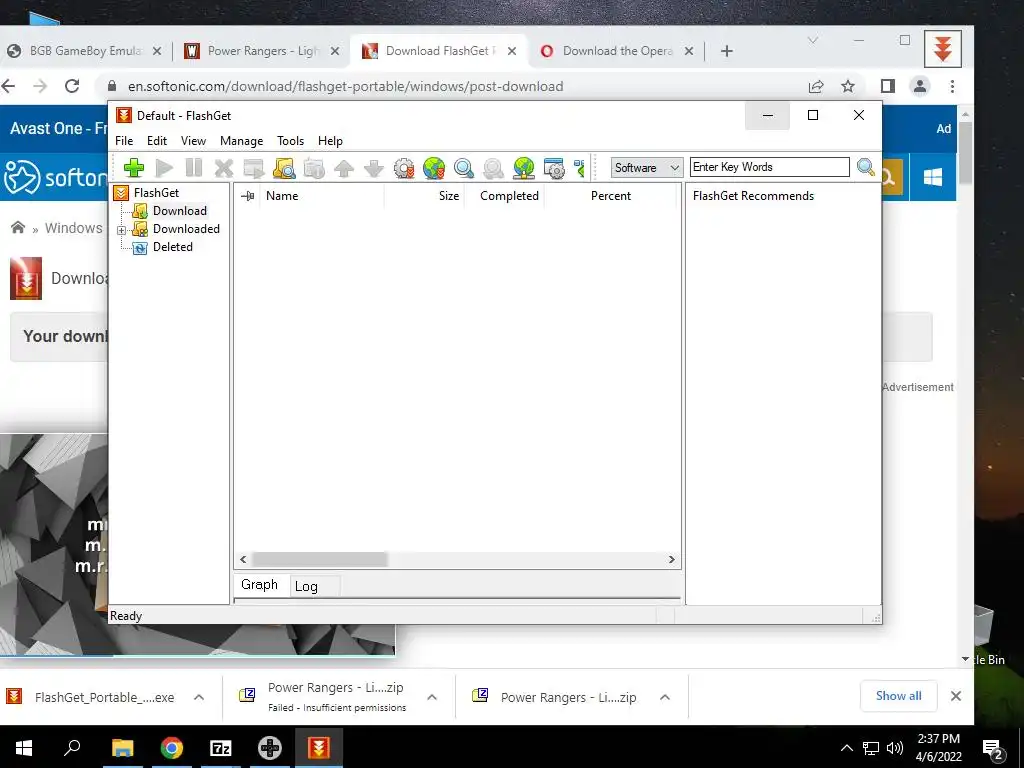The width and height of the screenshot is (1024, 768).
Task: Click the globe on stand toolbar icon
Action: [524, 168]
